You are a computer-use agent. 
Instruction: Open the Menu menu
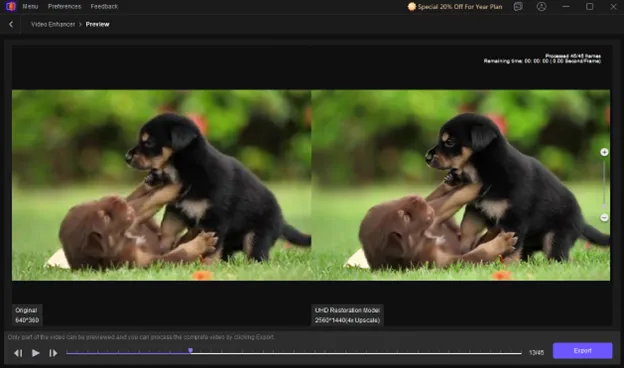pyautogui.click(x=30, y=6)
